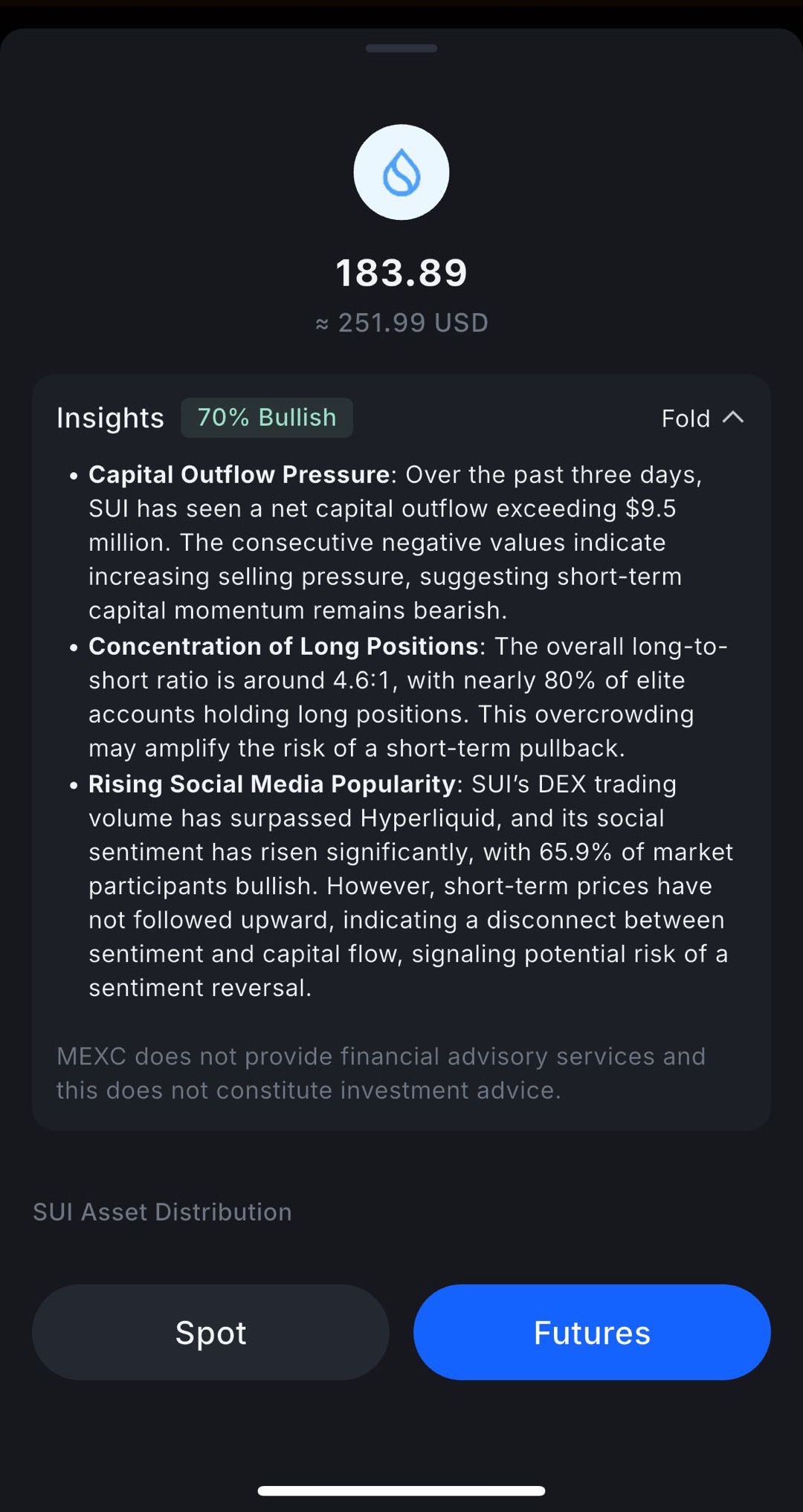Tap the MEXC investment advice disclaimer text
Screen dimensions: 803x1512
pos(381,1073)
